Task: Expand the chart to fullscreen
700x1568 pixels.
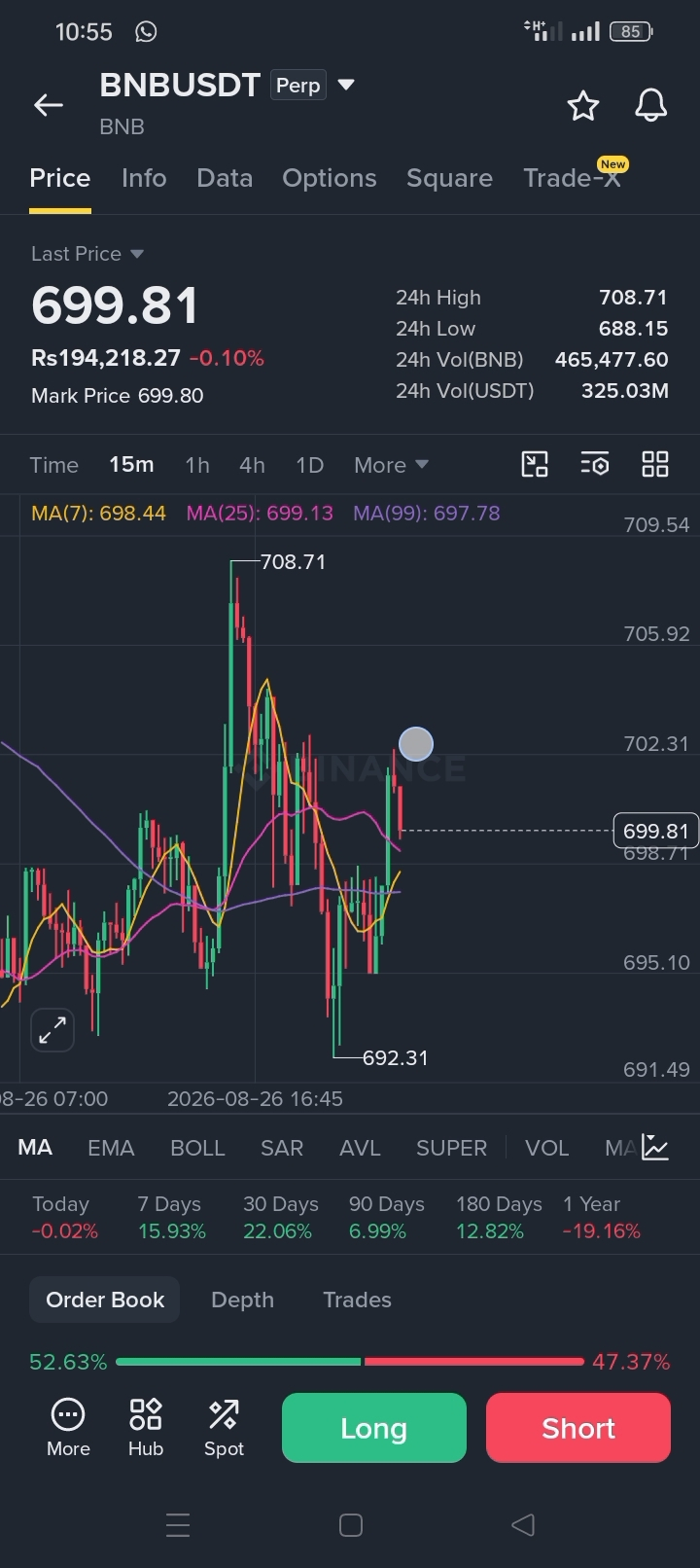Action: click(x=52, y=1029)
